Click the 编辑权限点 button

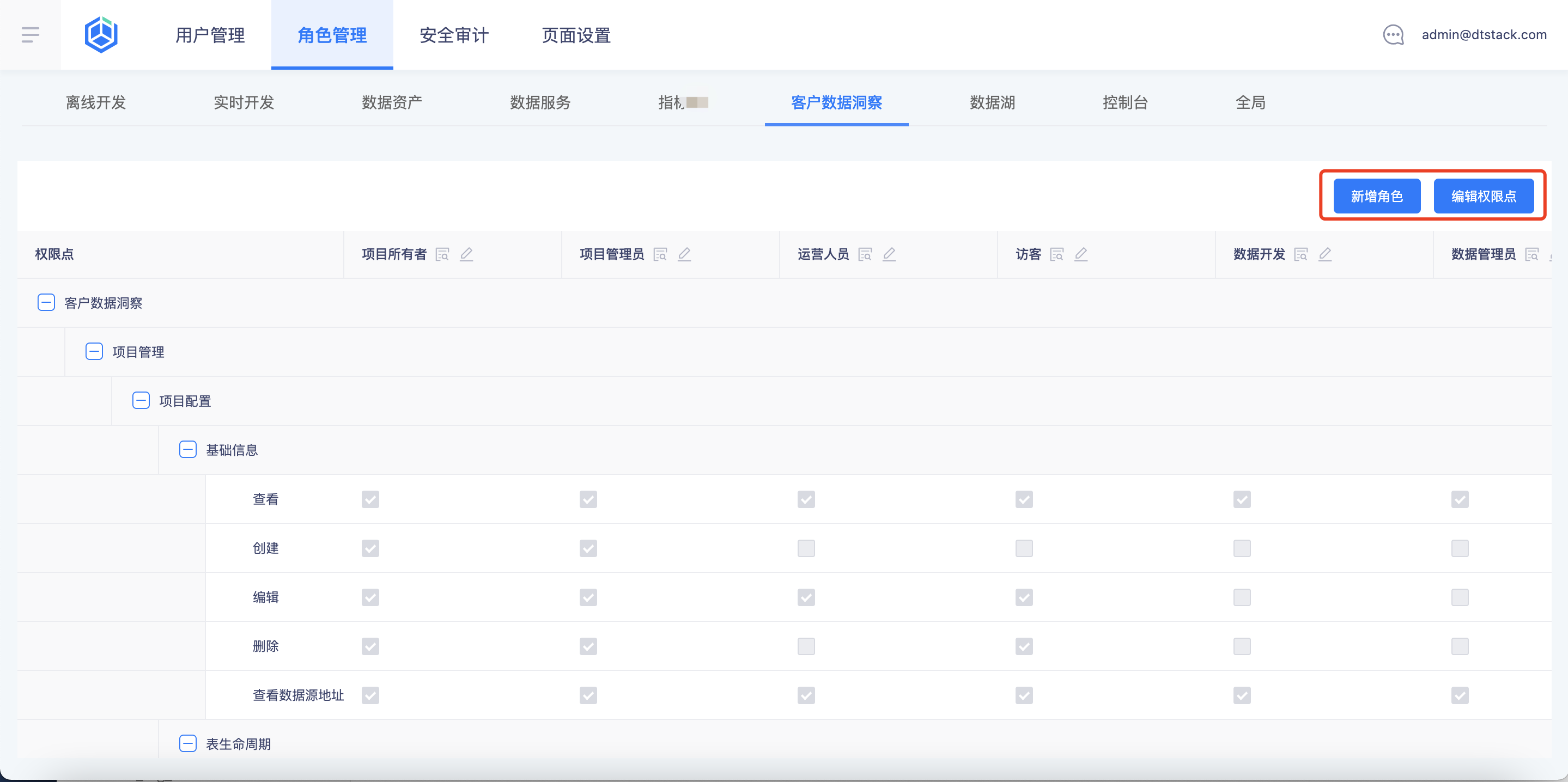(1484, 196)
